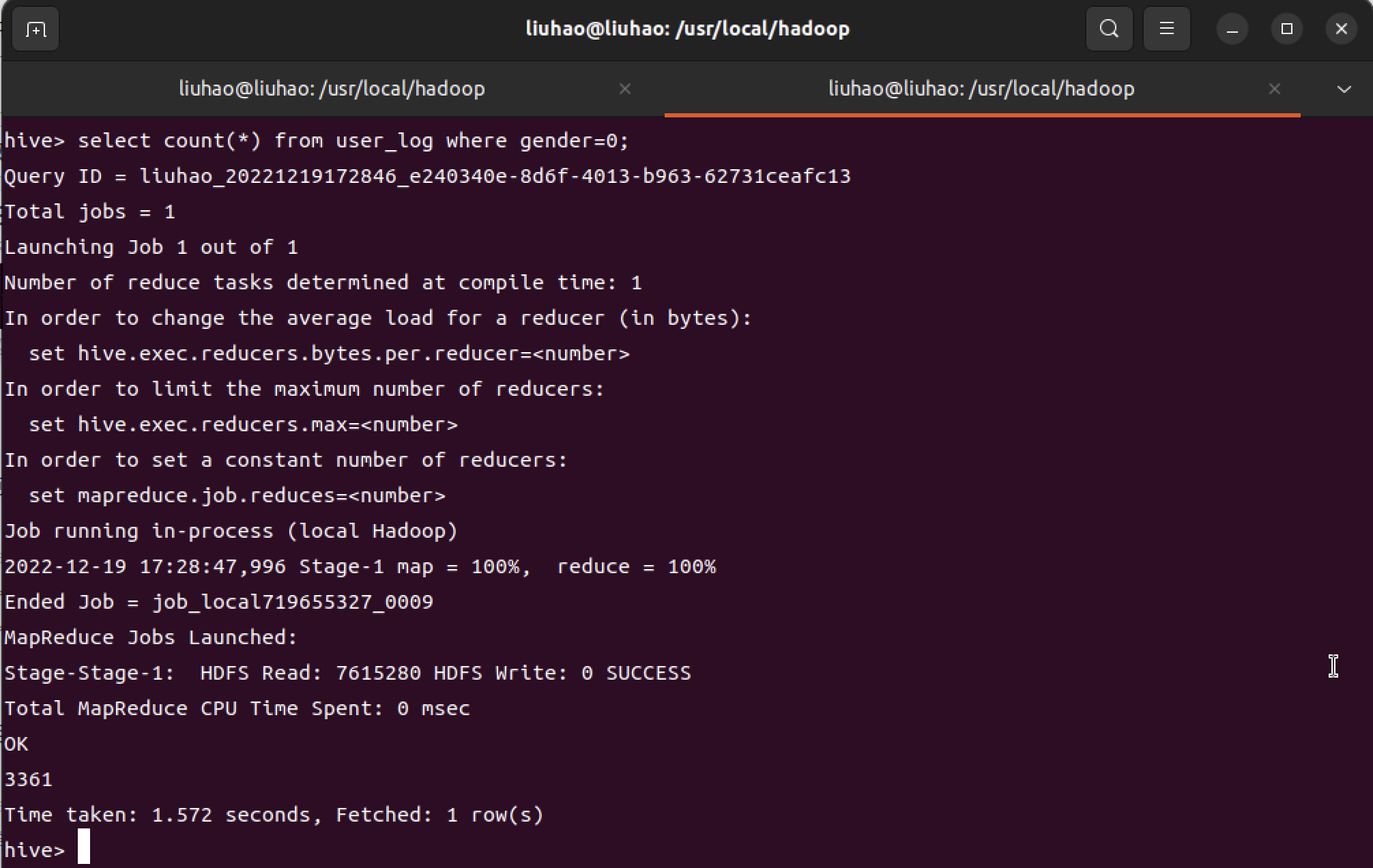Click 'Ended Job = job_local719655327_0009' line
The image size is (1373, 868).
coord(219,602)
